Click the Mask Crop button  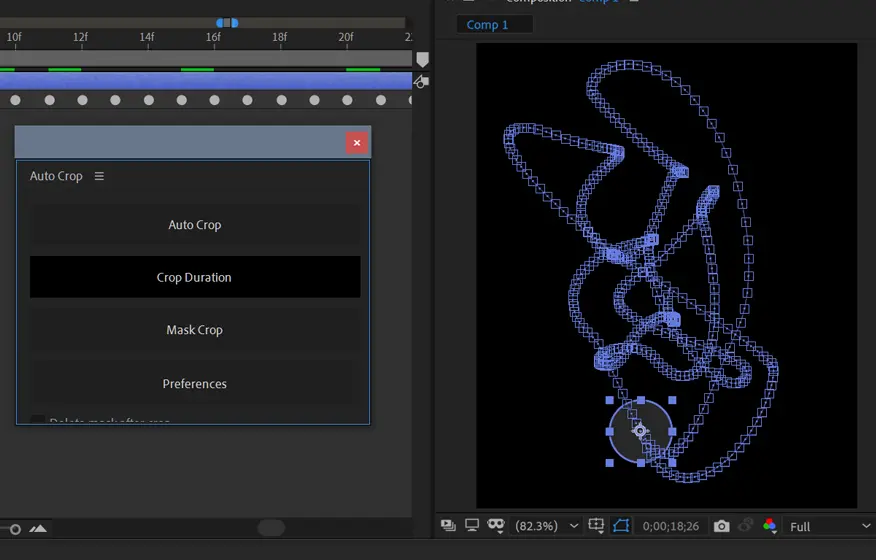point(195,330)
